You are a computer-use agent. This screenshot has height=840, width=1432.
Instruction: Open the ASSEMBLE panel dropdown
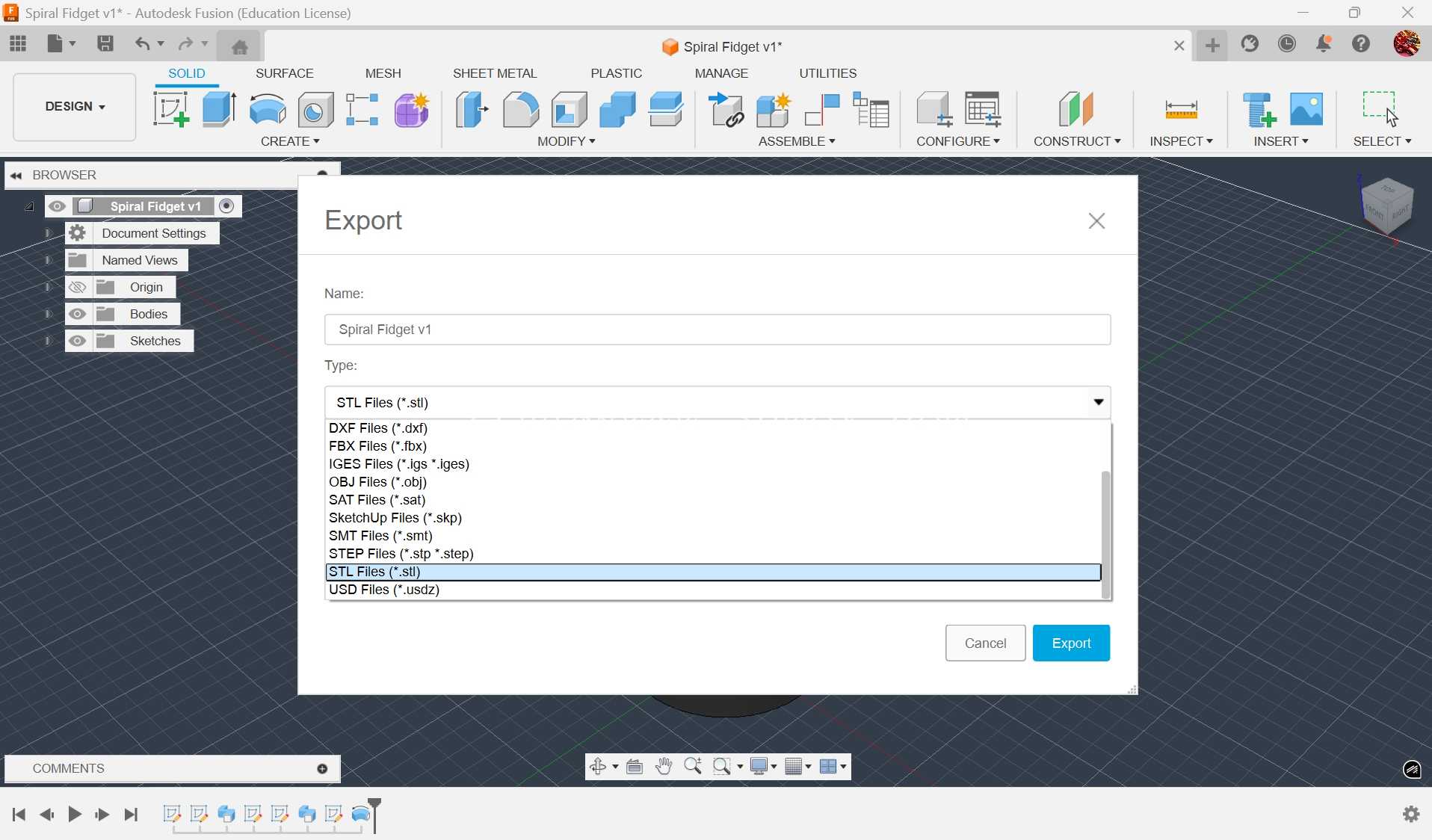797,141
